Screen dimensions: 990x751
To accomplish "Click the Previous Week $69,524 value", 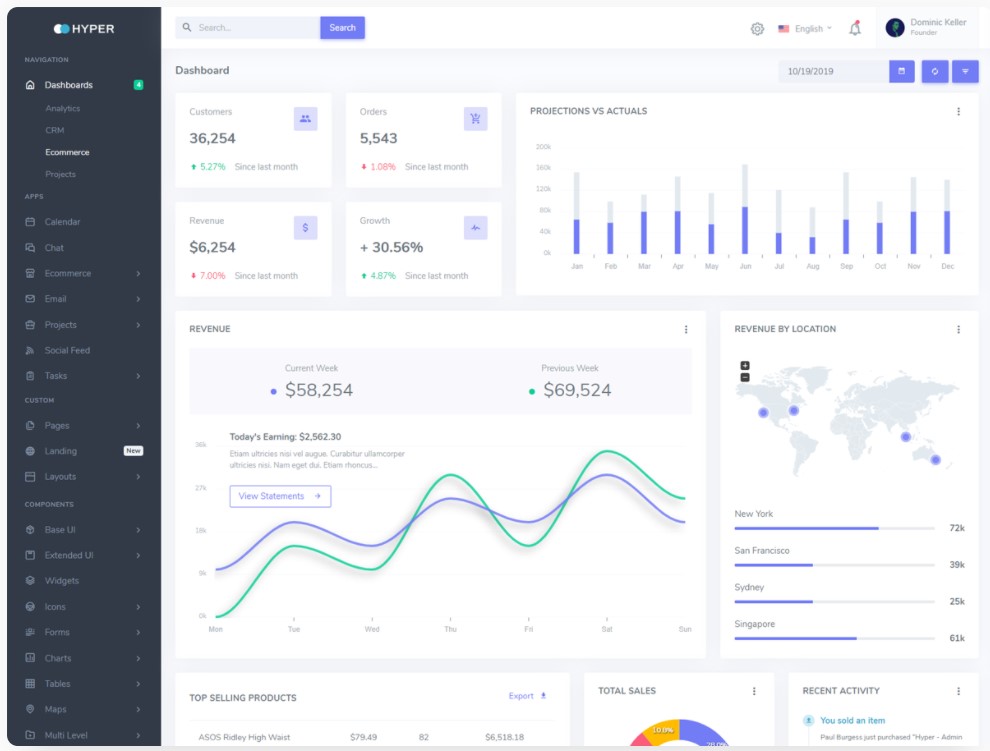I will [x=577, y=390].
